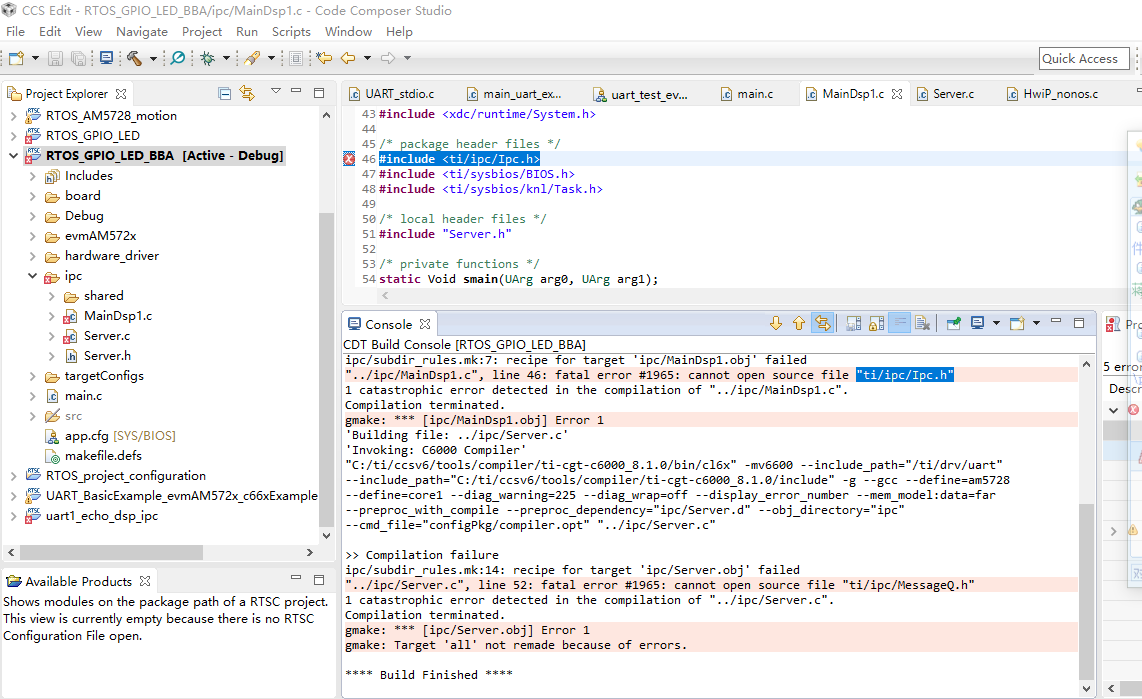Click the Quick Access search field
Image resolution: width=1142 pixels, height=699 pixels.
tap(1084, 59)
